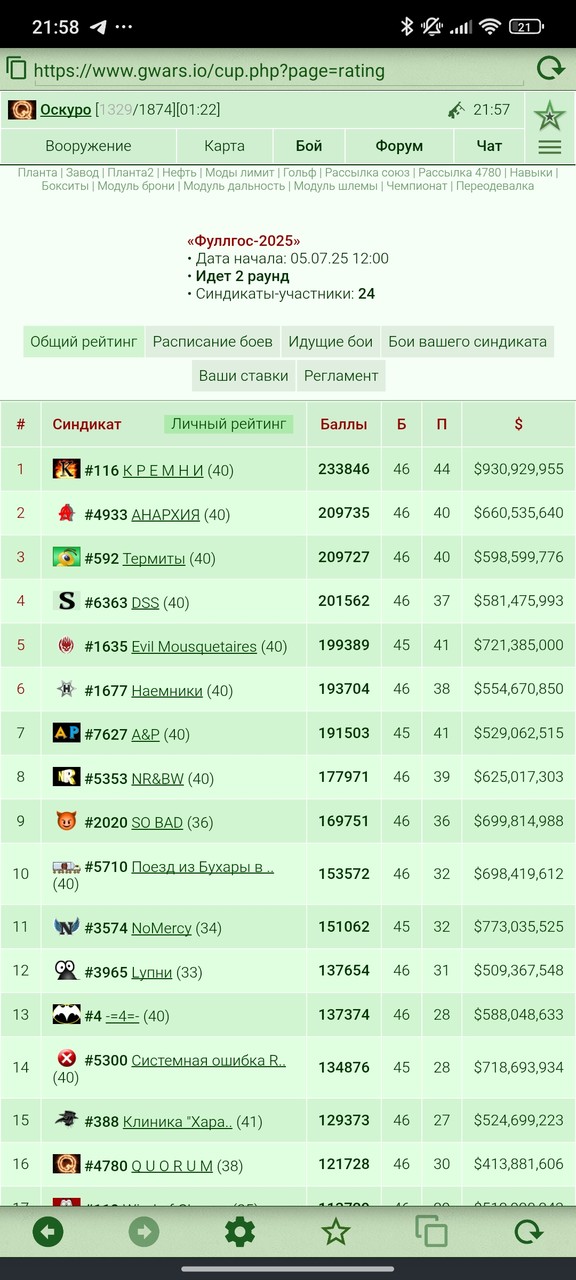Open browser settings gear in bottom bar
The image size is (576, 1280).
[240, 1231]
